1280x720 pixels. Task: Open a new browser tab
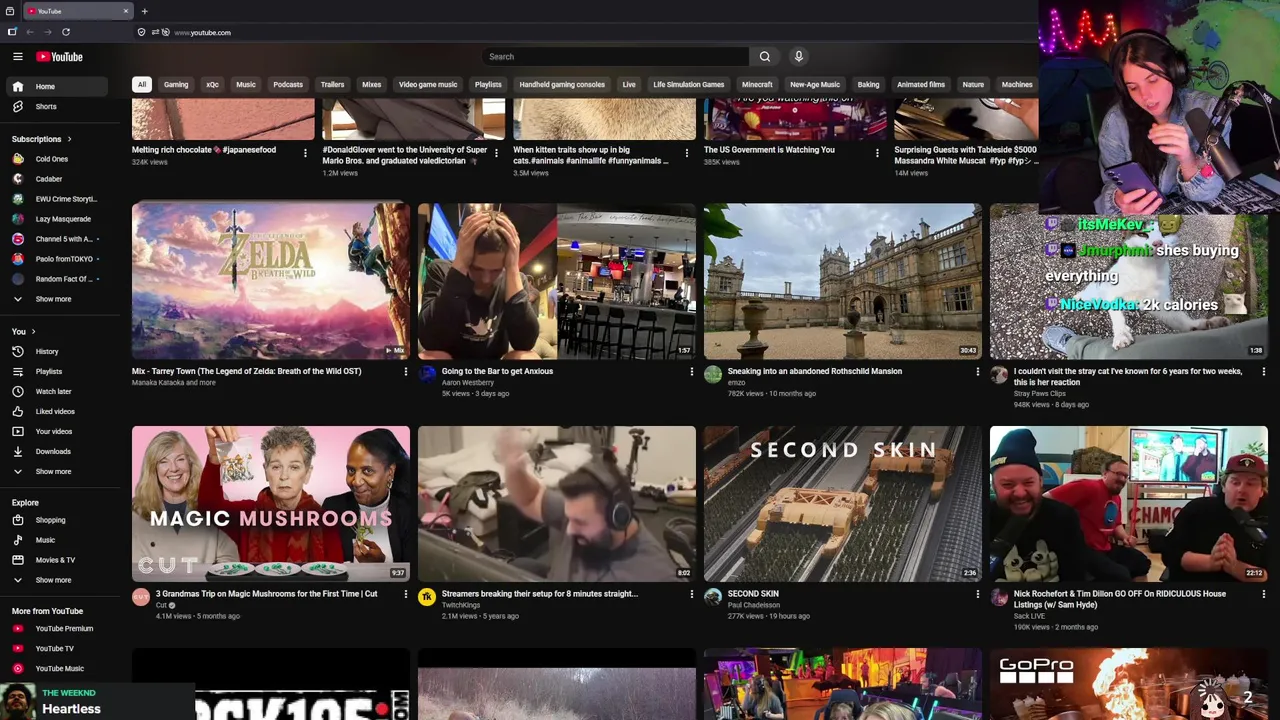144,11
